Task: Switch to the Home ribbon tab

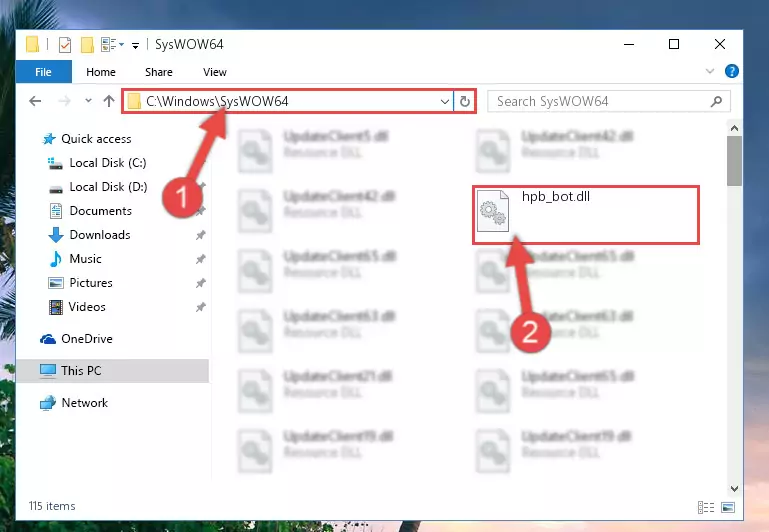Action: (x=101, y=72)
